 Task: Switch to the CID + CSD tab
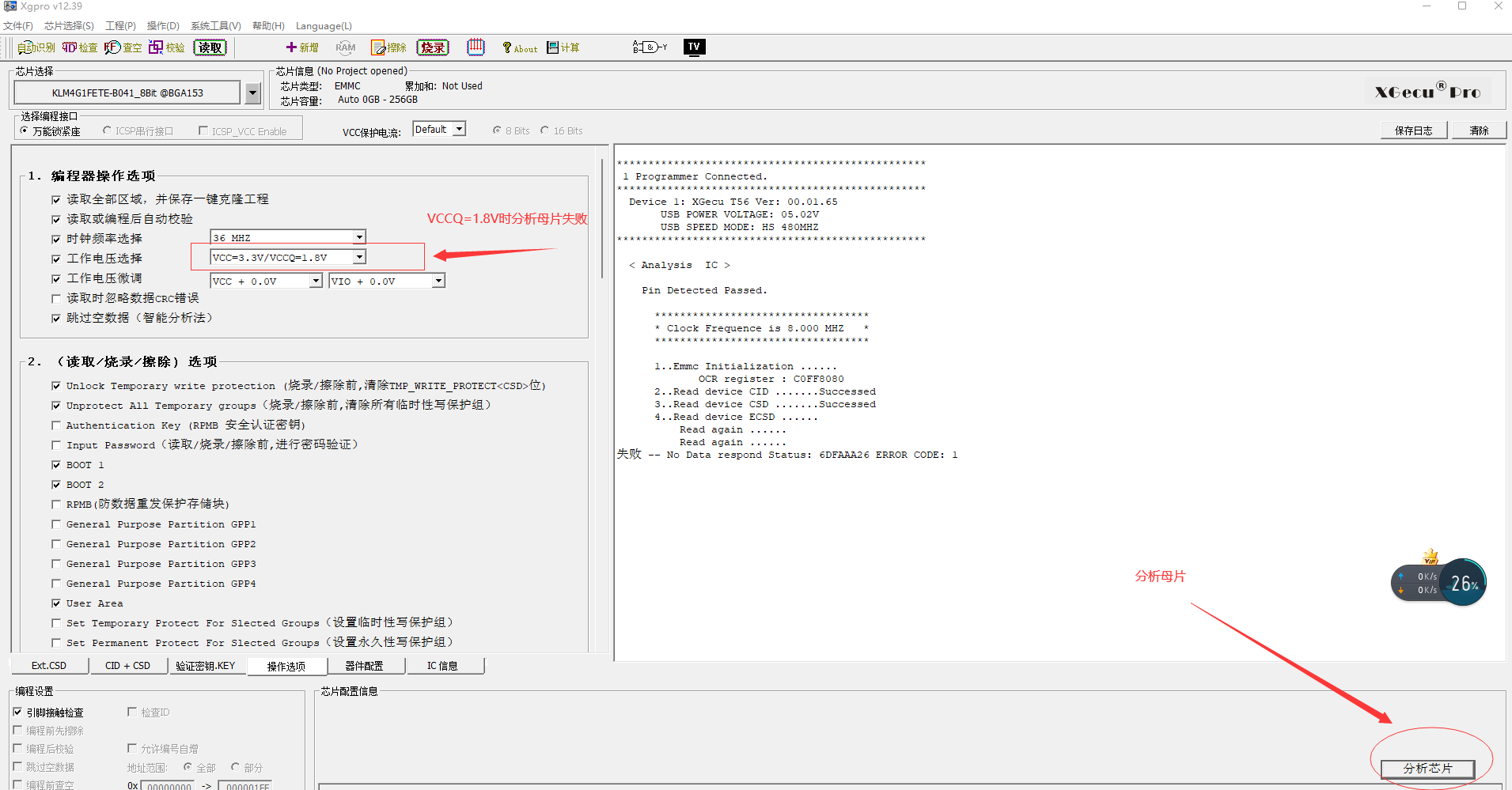pyautogui.click(x=127, y=666)
